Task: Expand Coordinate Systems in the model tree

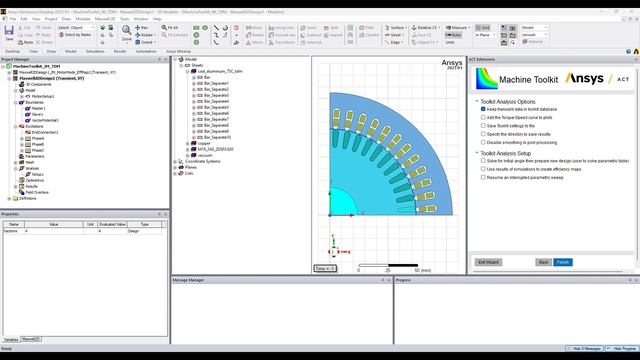Action: point(176,162)
